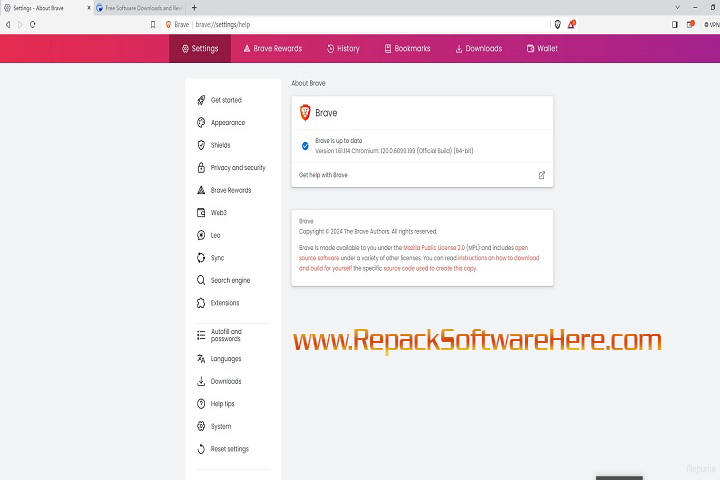Click the Appearance palette icon
Screen dimensions: 720x480
[x=201, y=123]
